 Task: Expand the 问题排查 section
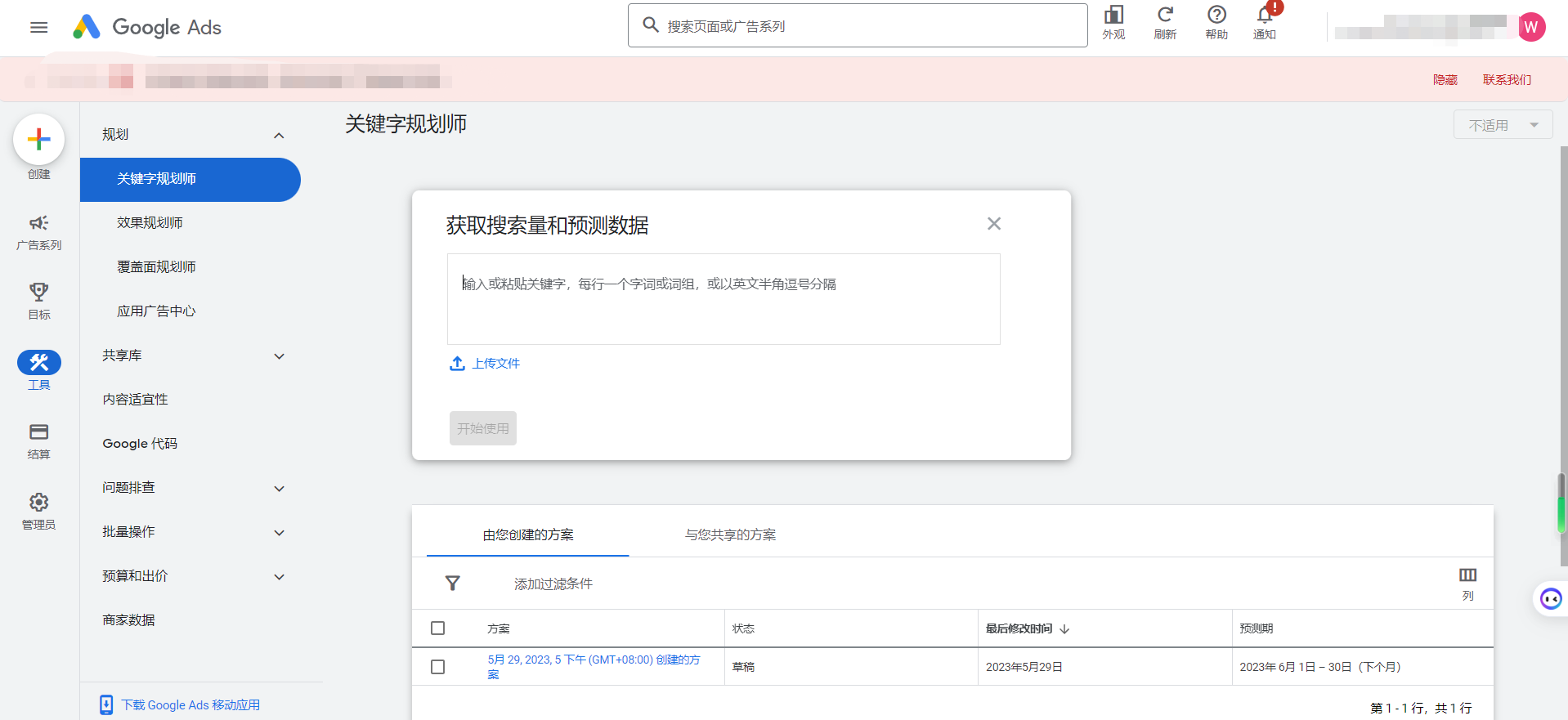(x=279, y=489)
